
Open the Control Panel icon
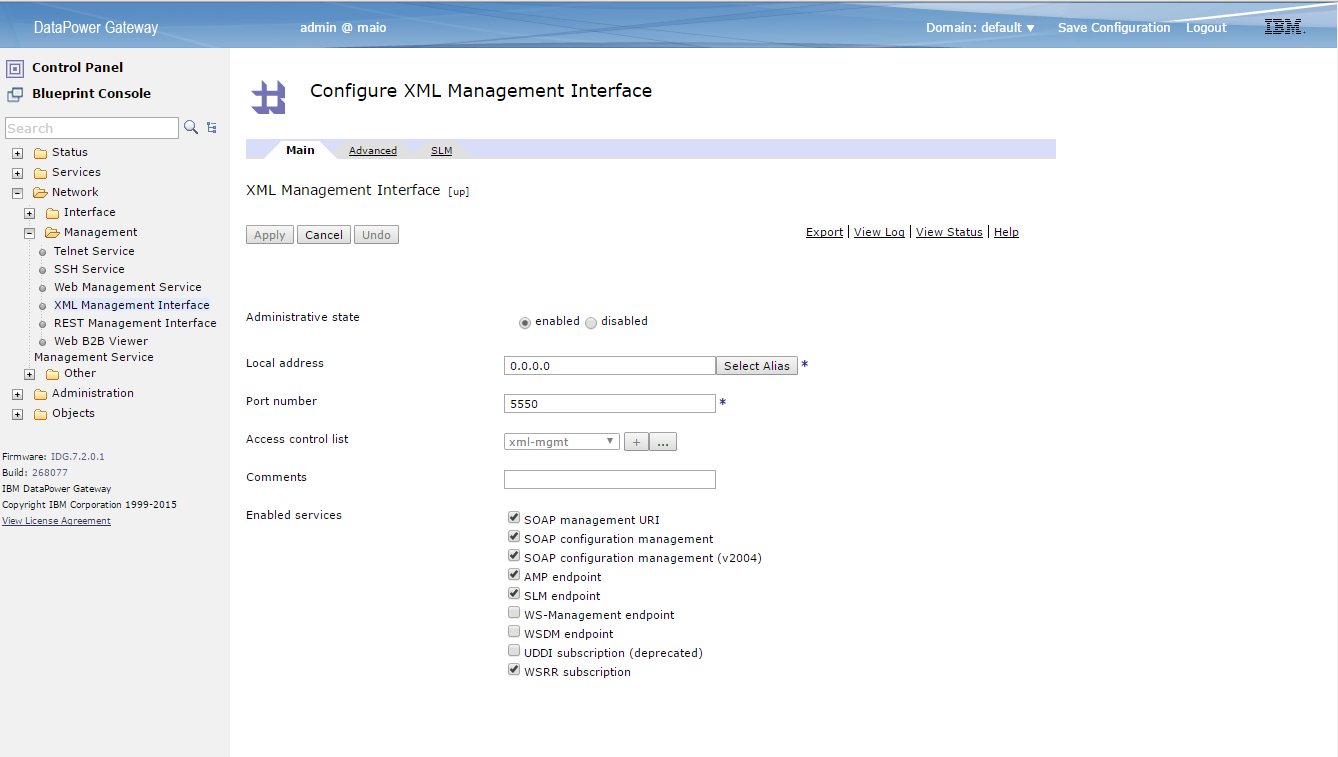pyautogui.click(x=14, y=68)
